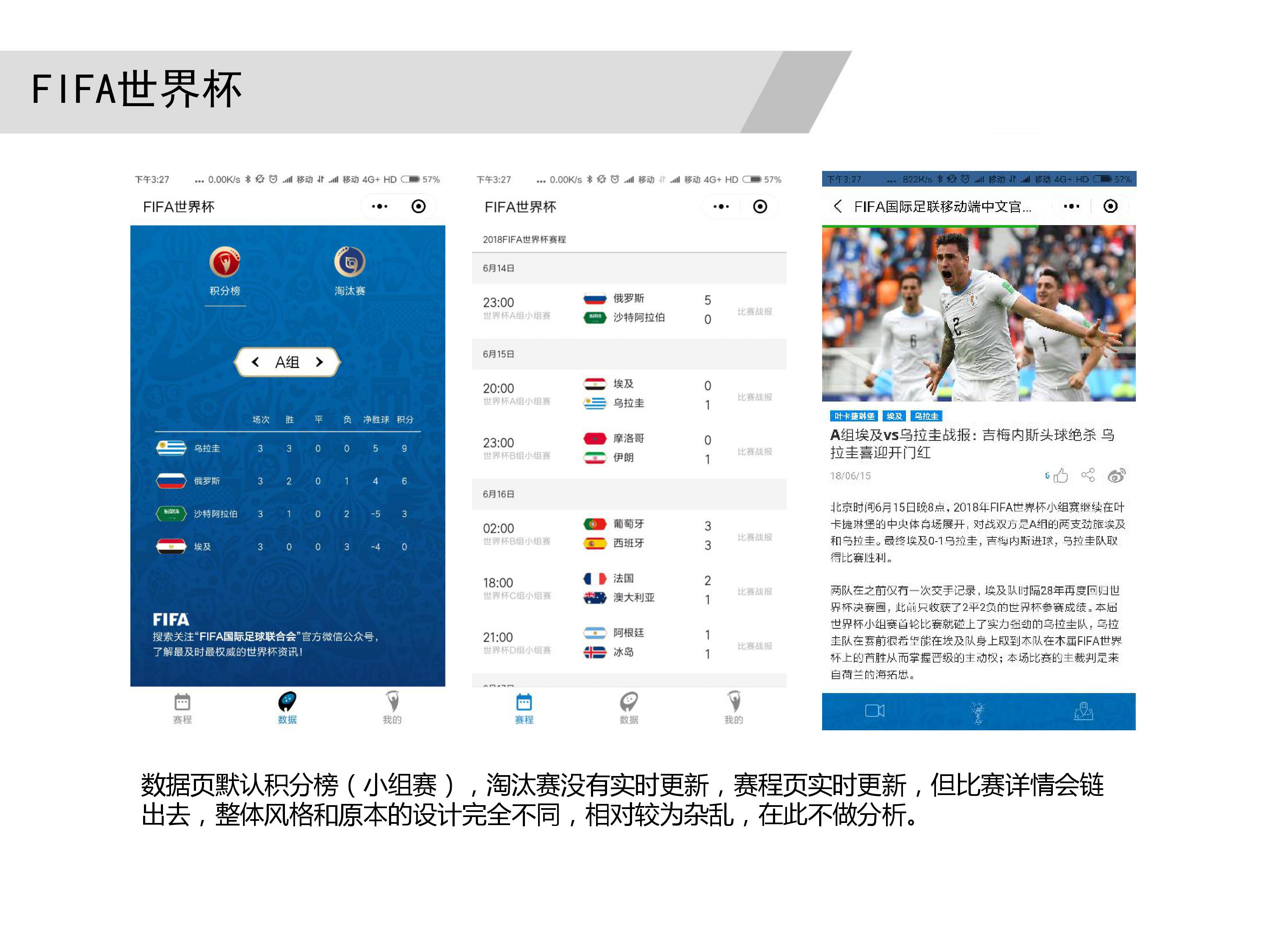Tap back arrow in article screen
The height and width of the screenshot is (952, 1270).
click(x=838, y=206)
